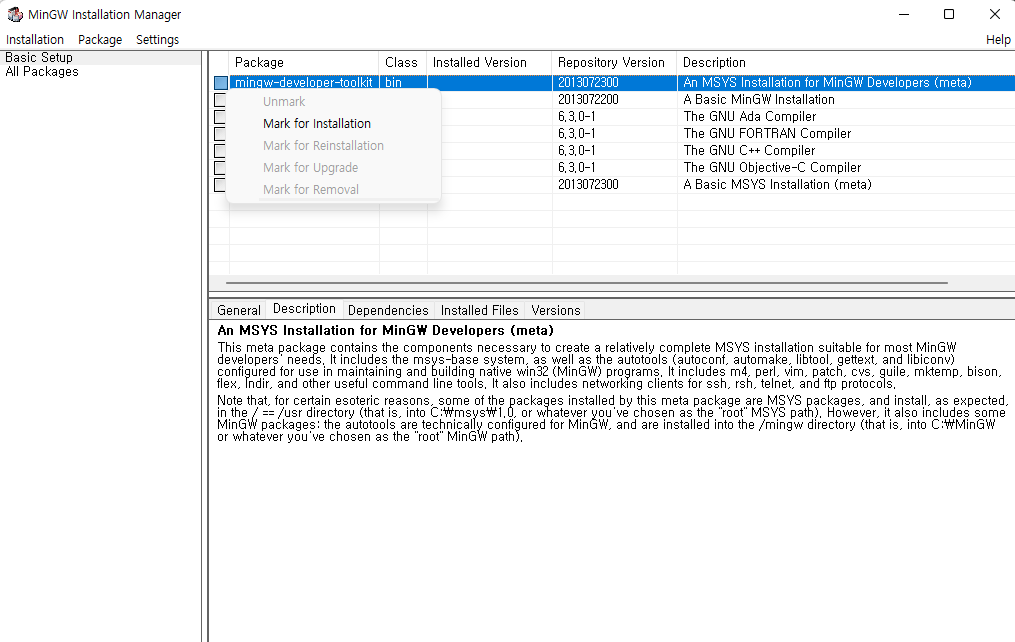Select All Packages in left pane
The width and height of the screenshot is (1015, 642).
pyautogui.click(x=41, y=72)
